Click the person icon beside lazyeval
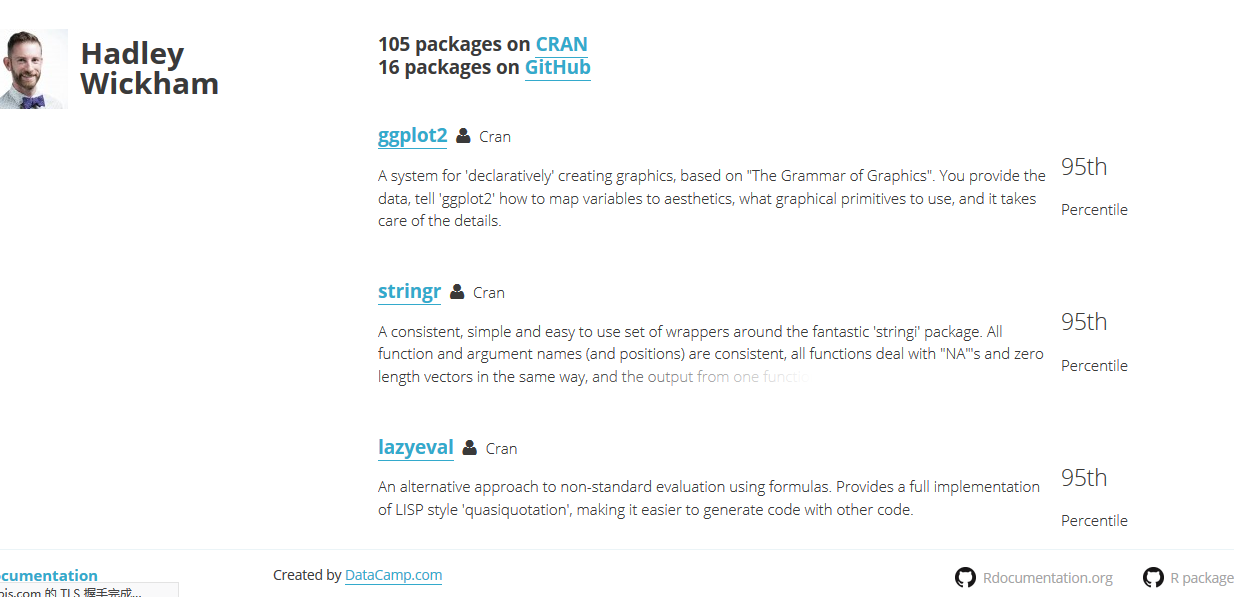This screenshot has height=597, width=1234. click(470, 448)
